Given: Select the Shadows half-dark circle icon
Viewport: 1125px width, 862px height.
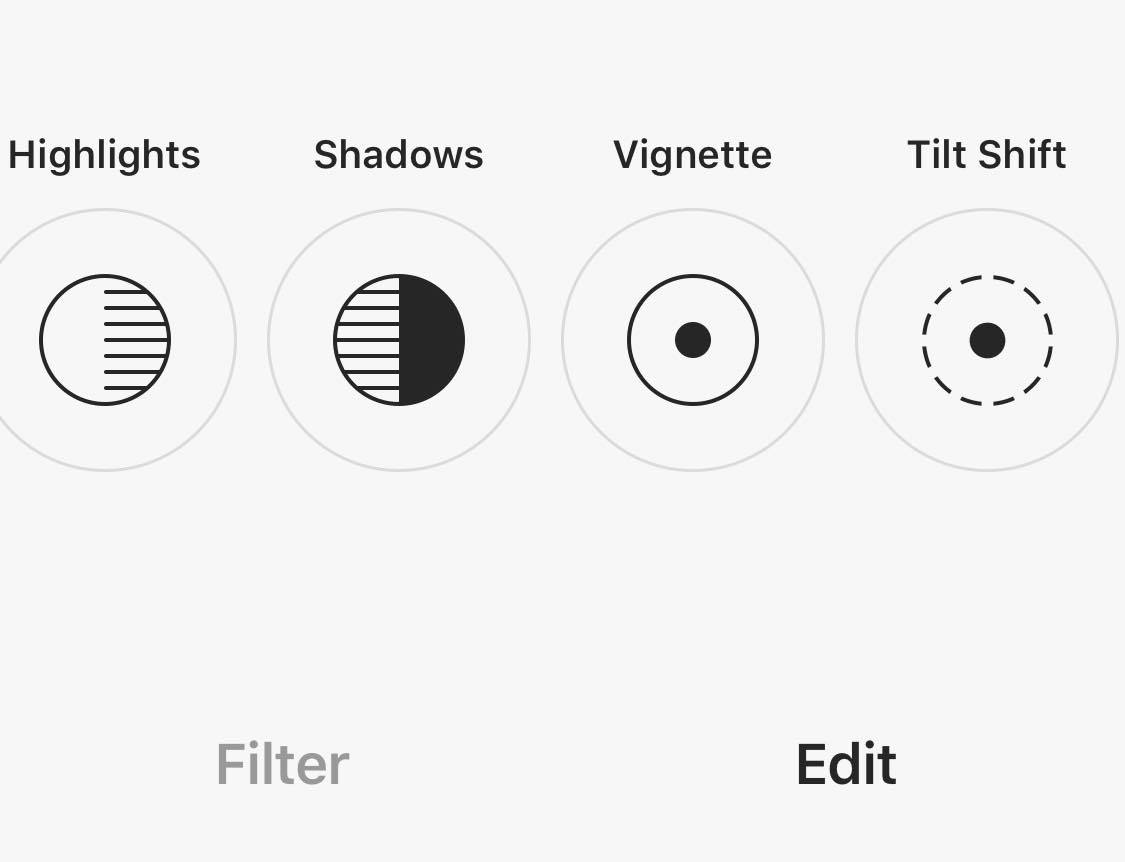Looking at the screenshot, I should point(399,340).
